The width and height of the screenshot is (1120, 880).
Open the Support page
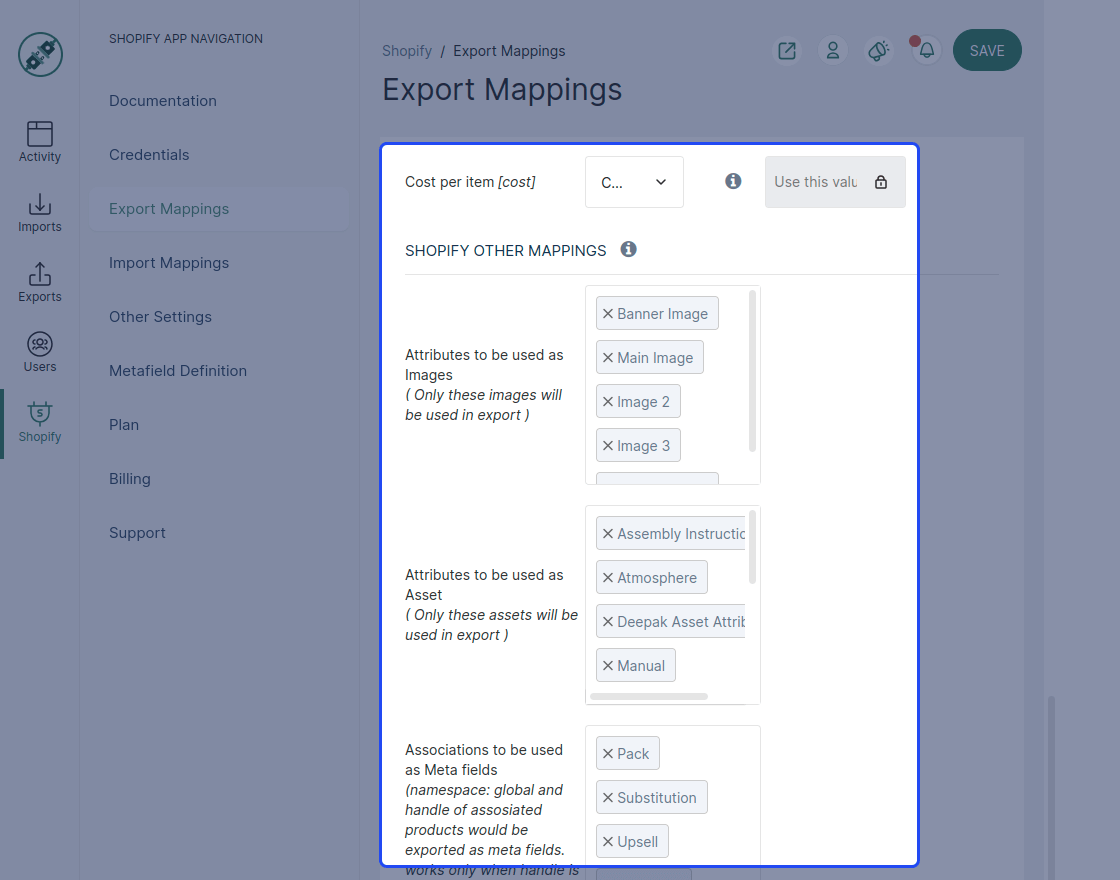(137, 533)
